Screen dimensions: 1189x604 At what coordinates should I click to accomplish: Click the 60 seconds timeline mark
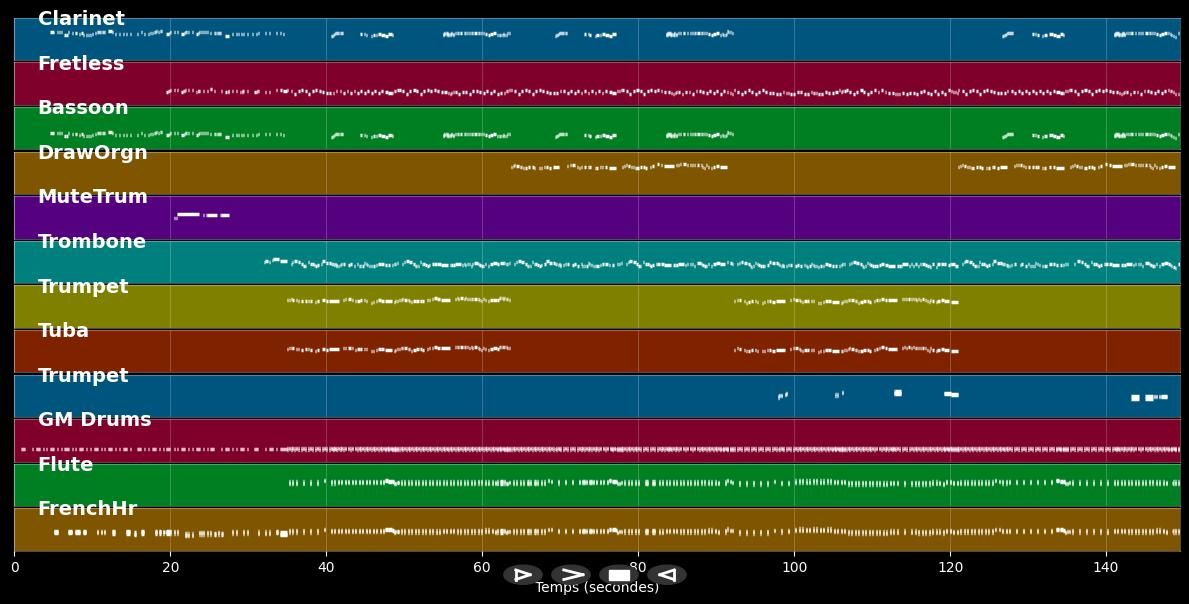(x=481, y=567)
